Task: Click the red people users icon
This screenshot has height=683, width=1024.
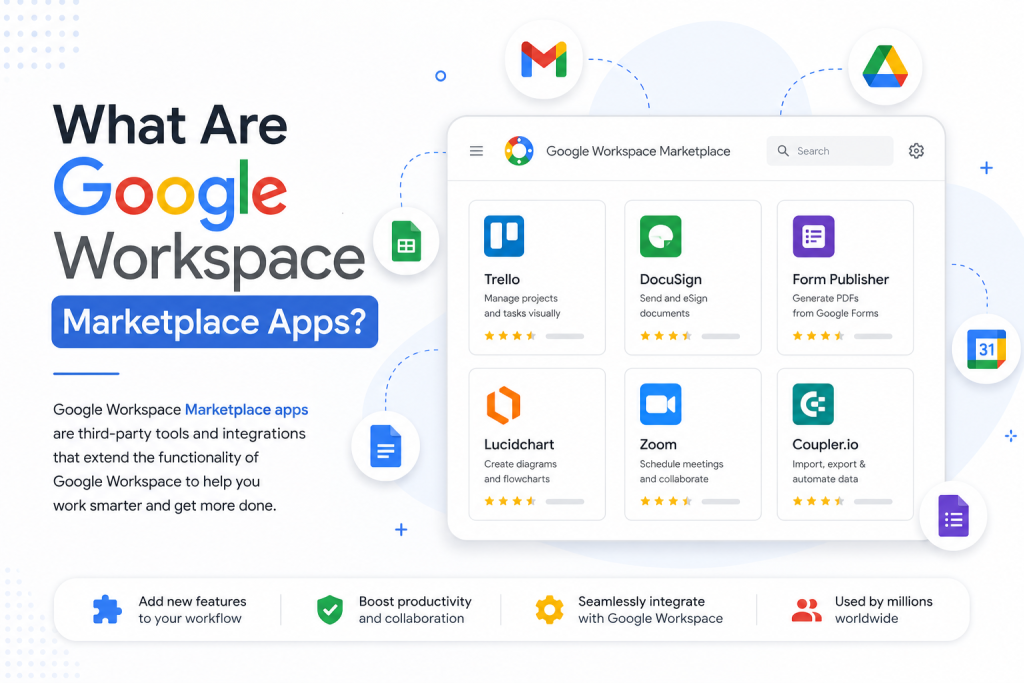Action: coord(807,610)
